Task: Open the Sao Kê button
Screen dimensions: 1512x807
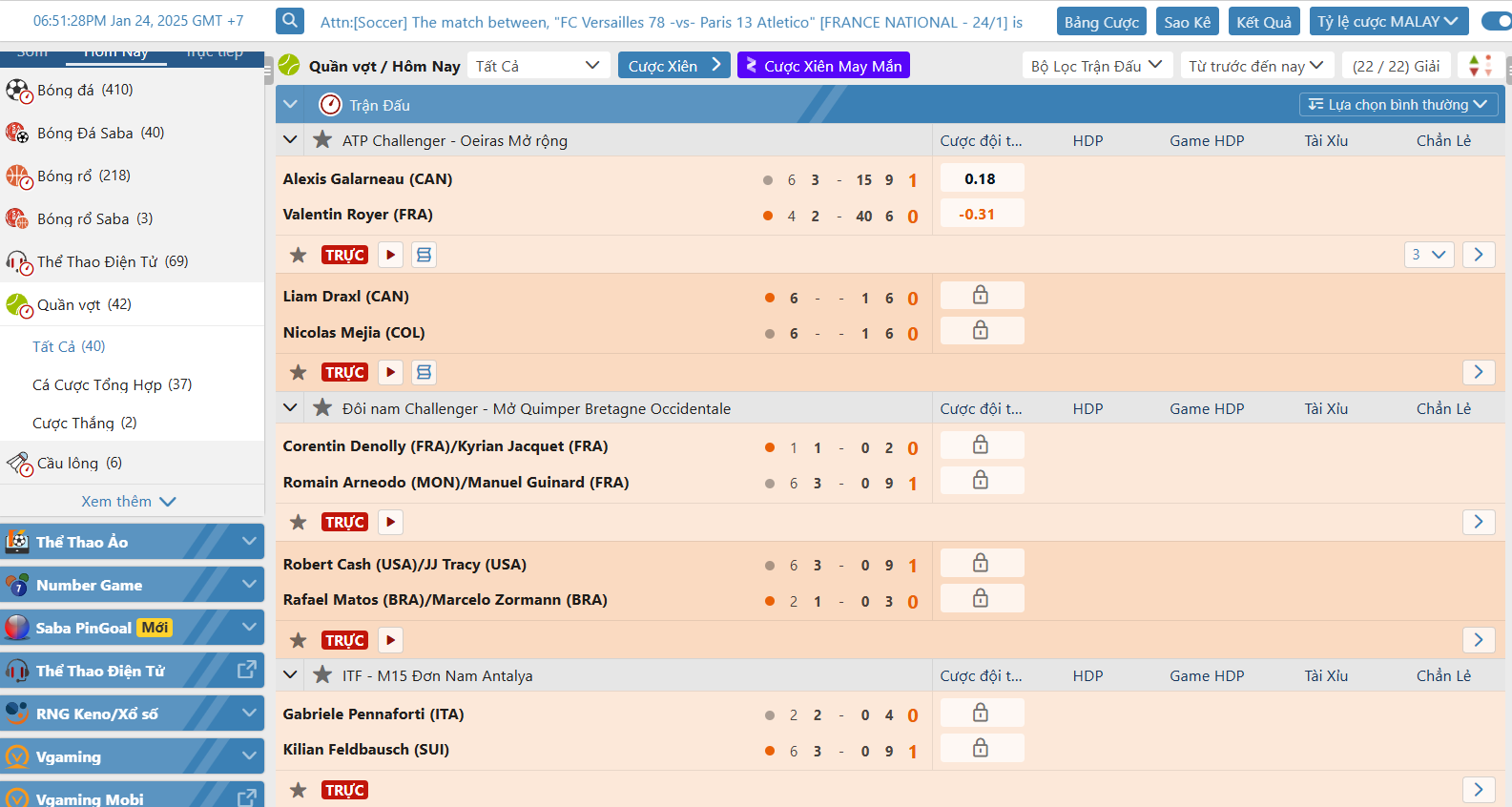Action: 1188,21
